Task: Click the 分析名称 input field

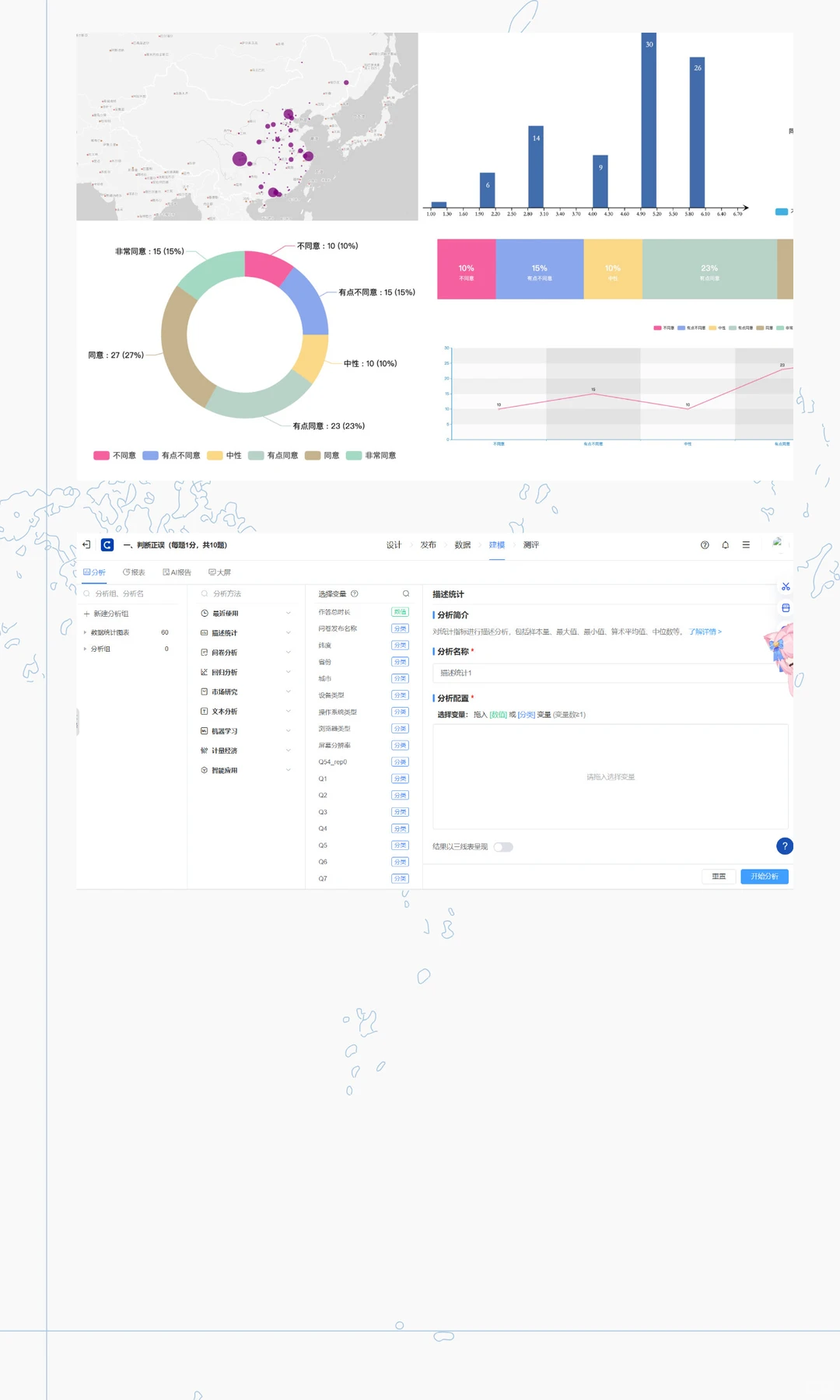Action: tap(611, 673)
